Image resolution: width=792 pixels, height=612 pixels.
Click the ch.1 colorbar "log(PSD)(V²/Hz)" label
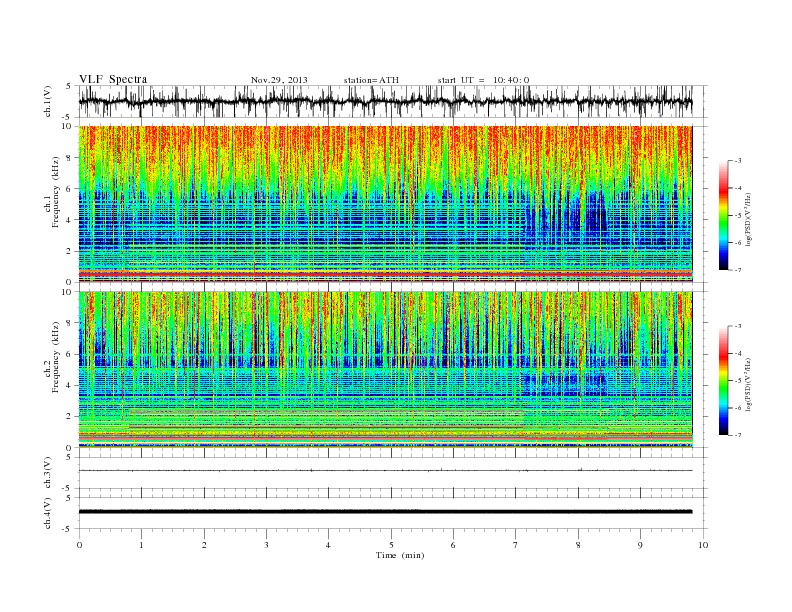pos(749,219)
